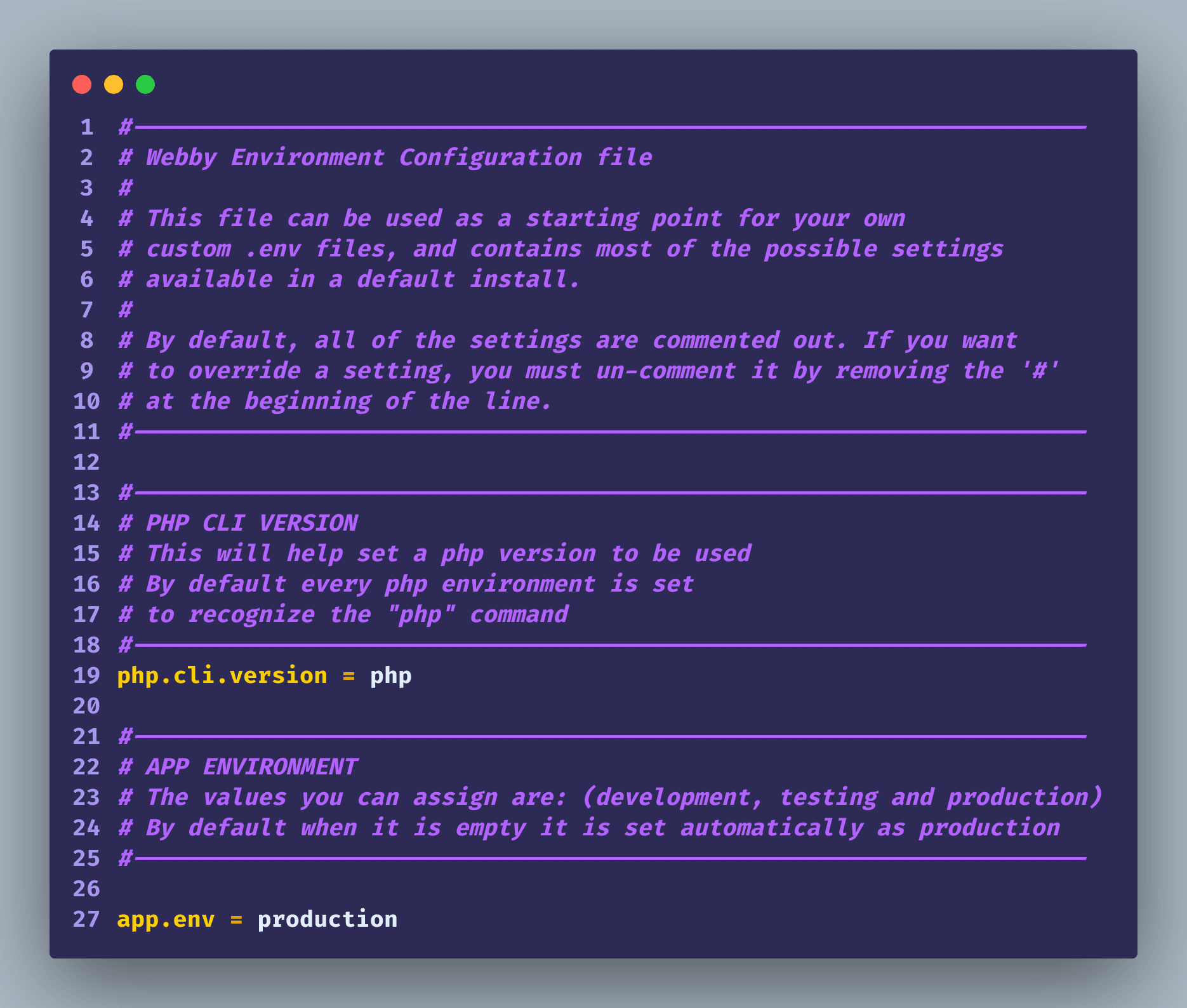Click the 'to override a setting' comment line

coord(589,371)
